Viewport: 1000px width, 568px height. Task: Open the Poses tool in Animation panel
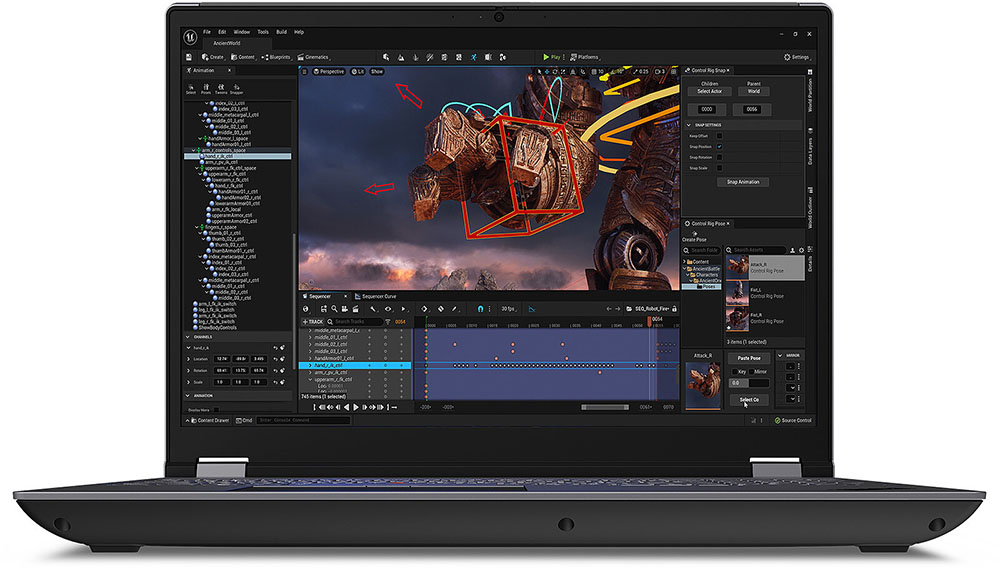[205, 89]
